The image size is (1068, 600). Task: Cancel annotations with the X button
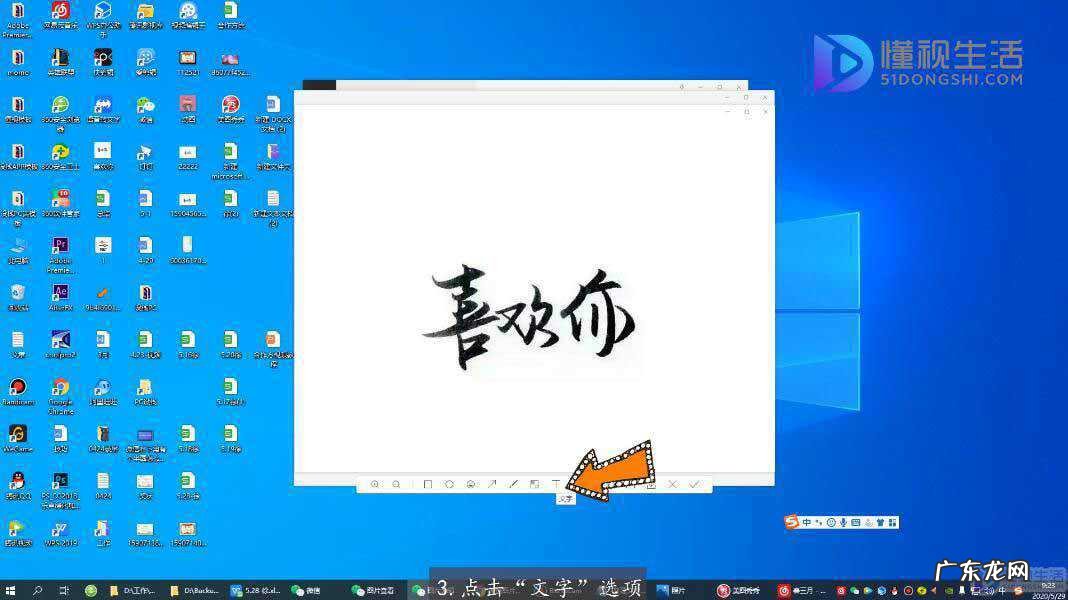point(672,484)
